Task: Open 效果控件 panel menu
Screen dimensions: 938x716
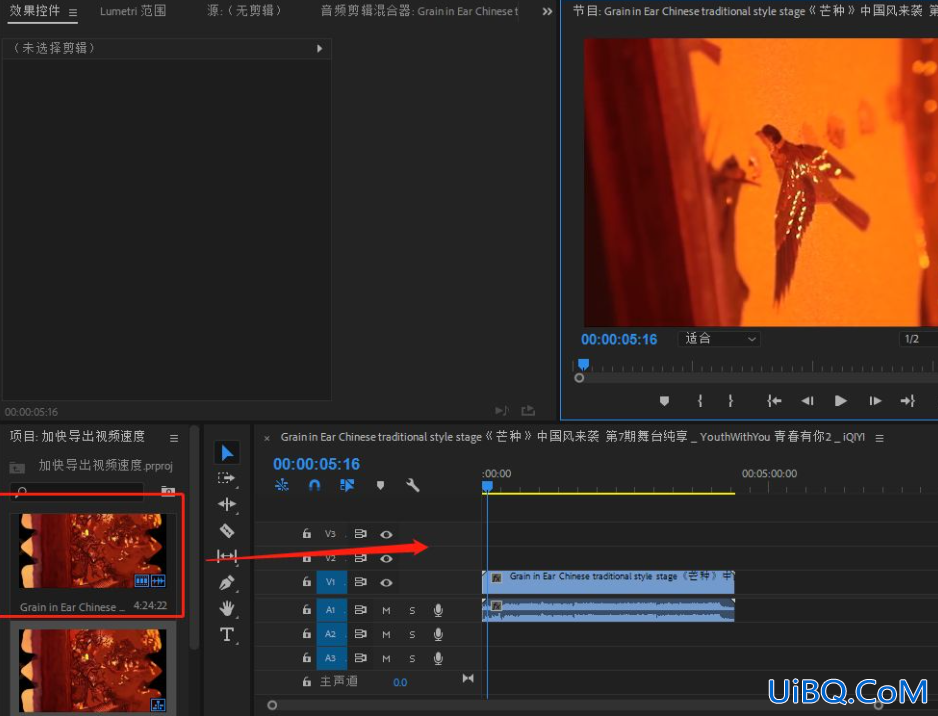Action: (x=73, y=12)
